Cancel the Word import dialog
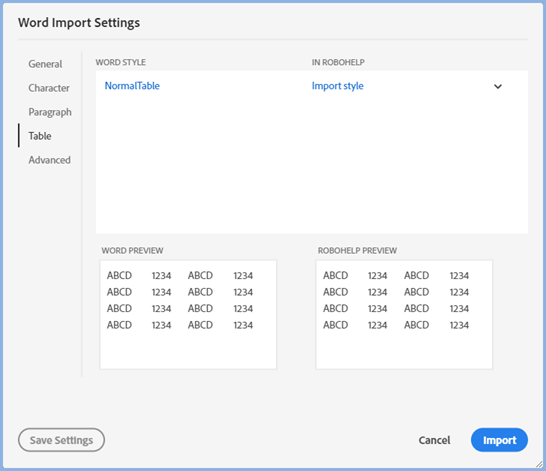546x471 pixels. click(434, 440)
